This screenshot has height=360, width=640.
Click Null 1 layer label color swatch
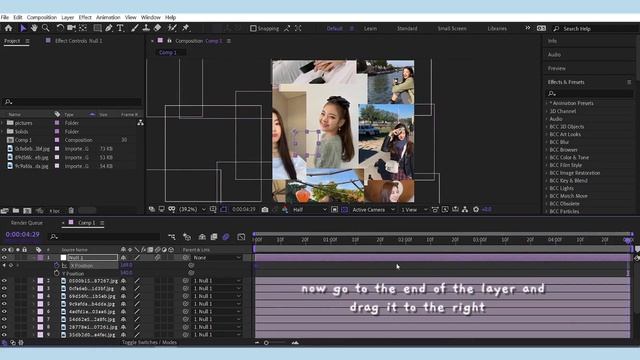click(40, 258)
